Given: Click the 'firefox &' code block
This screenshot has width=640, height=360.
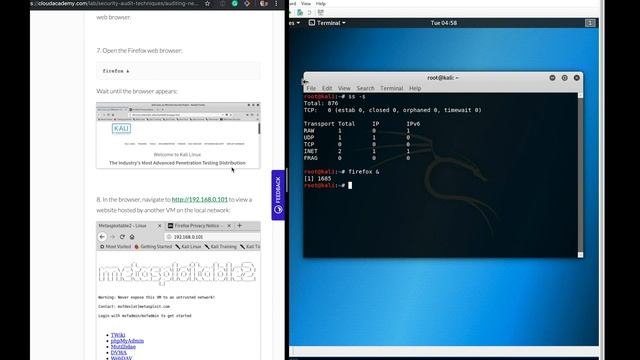Looking at the screenshot, I should 178,71.
